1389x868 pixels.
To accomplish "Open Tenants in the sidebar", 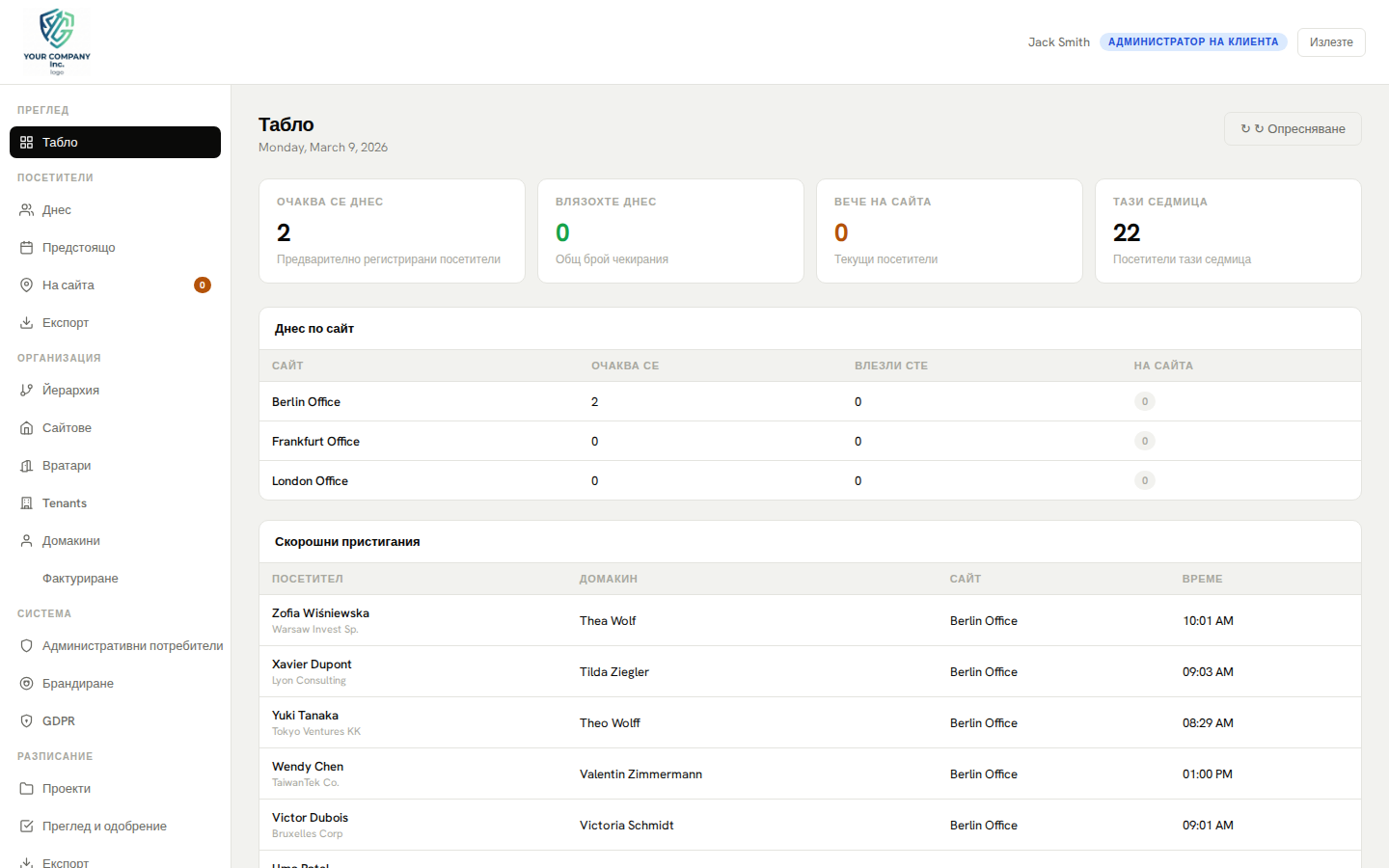I will 65,502.
